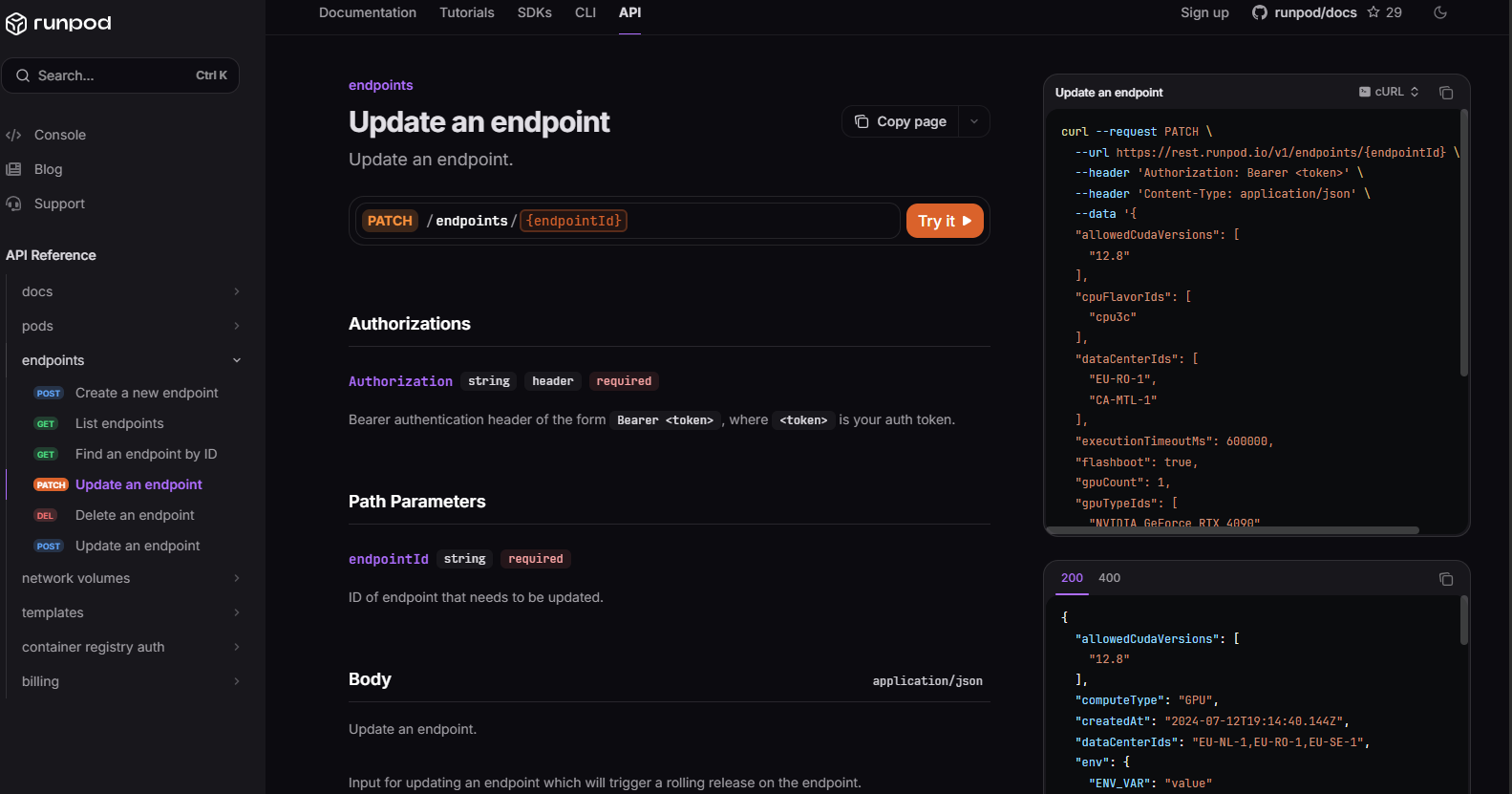The height and width of the screenshot is (794, 1512).
Task: Click the request code horizontal scrollbar
Action: [x=1233, y=529]
